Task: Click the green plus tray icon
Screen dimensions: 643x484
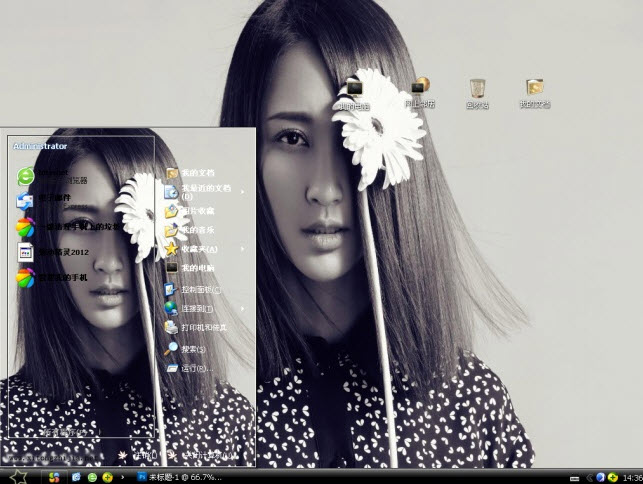Action: 613,477
